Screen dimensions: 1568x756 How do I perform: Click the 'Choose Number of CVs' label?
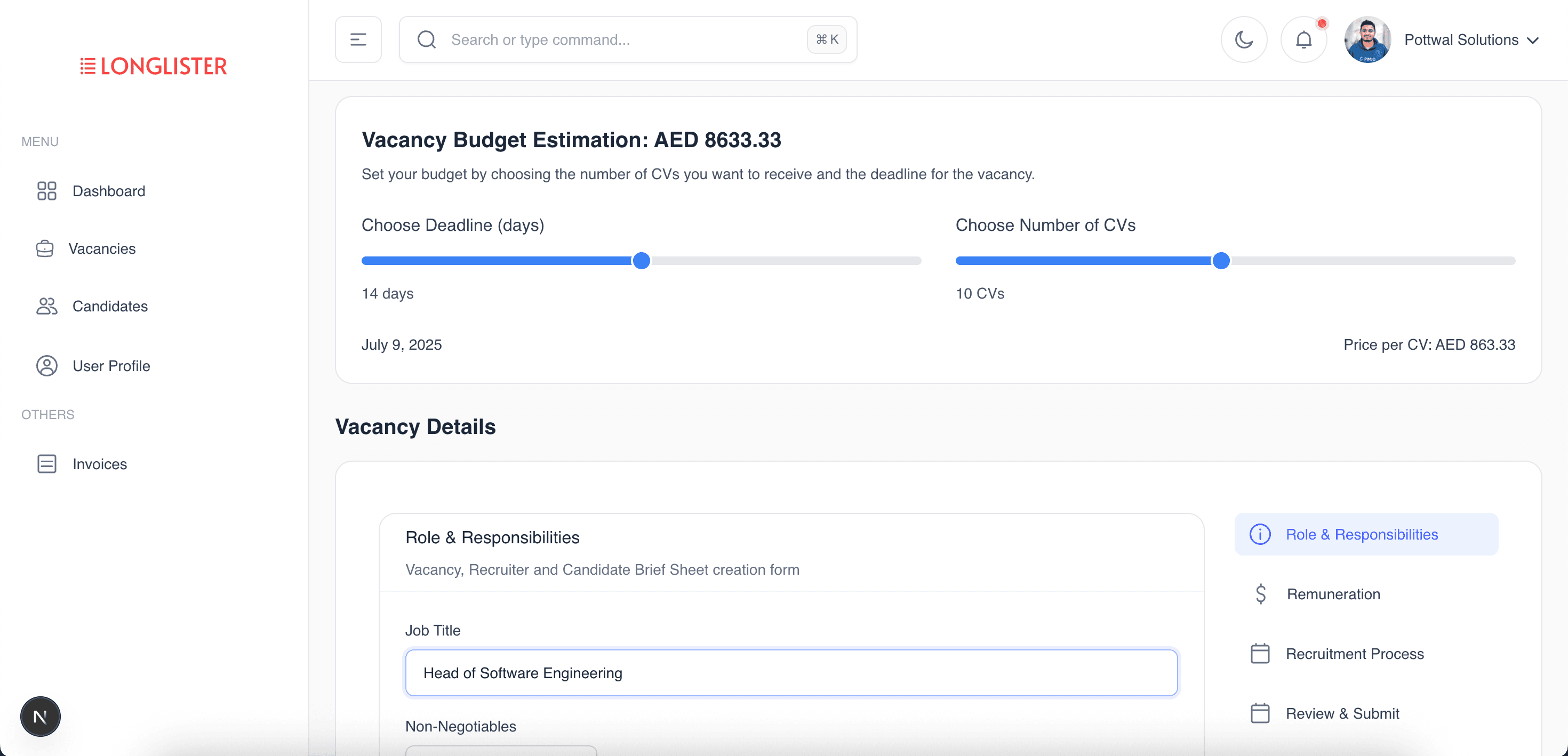coord(1045,225)
